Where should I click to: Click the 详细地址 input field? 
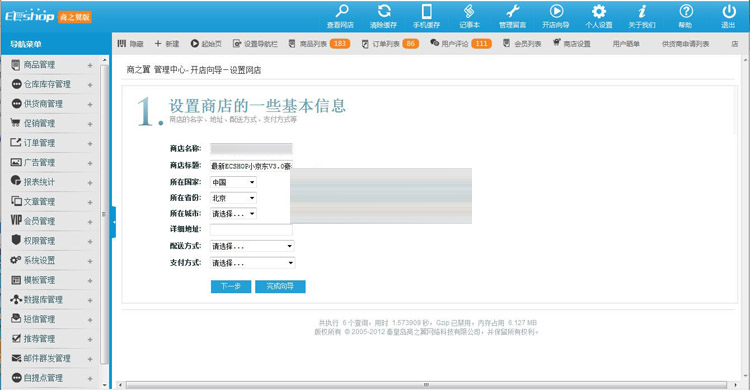click(251, 229)
